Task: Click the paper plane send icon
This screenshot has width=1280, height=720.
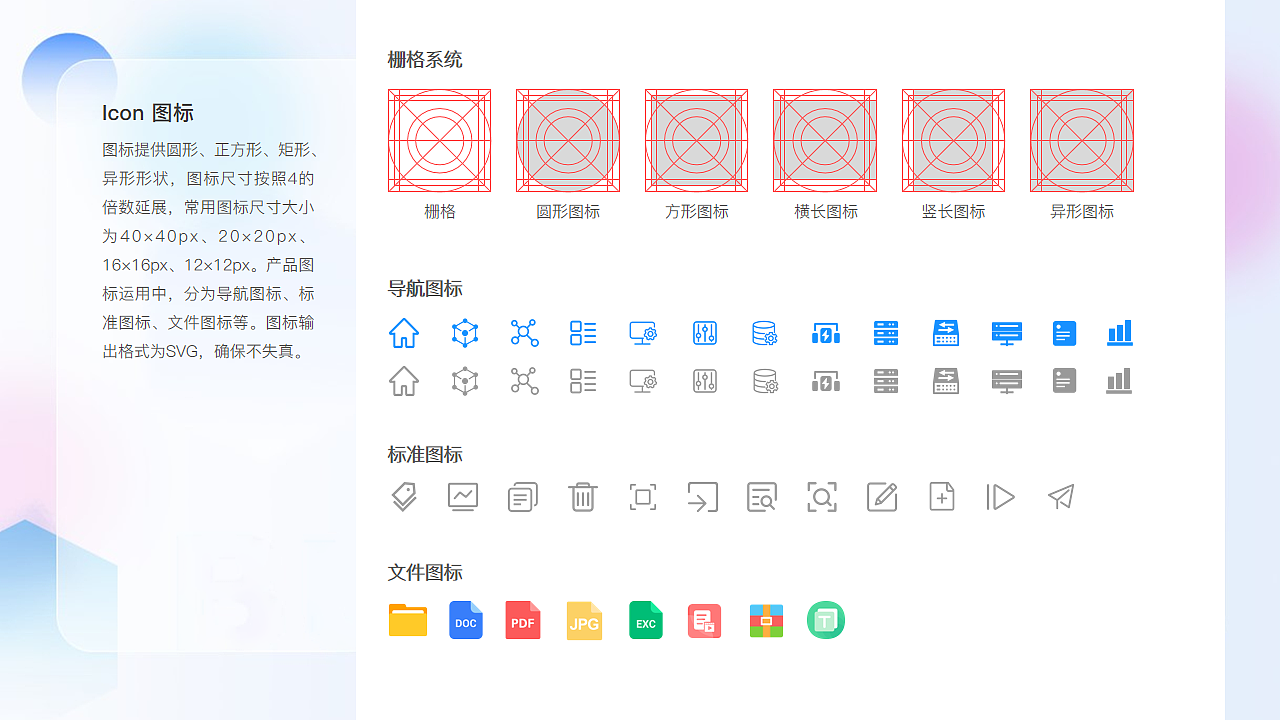Action: (x=1061, y=497)
